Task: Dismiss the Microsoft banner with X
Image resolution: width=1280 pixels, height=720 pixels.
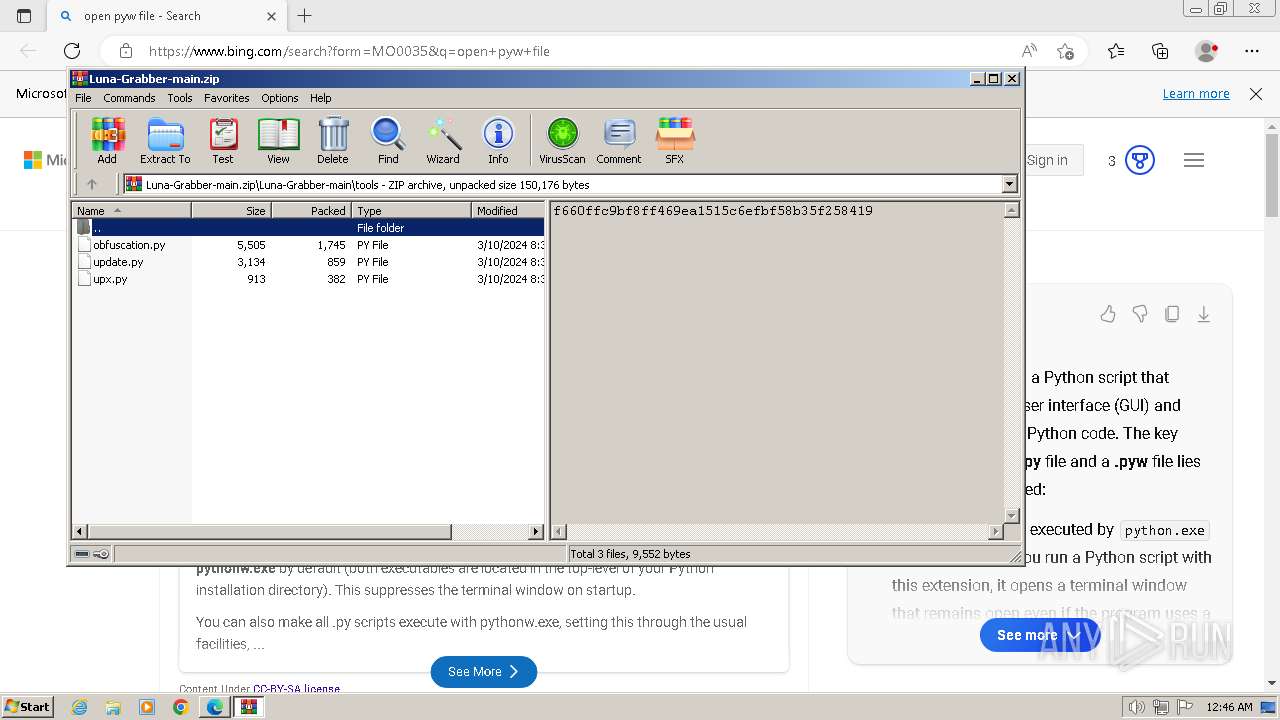Action: click(1256, 94)
